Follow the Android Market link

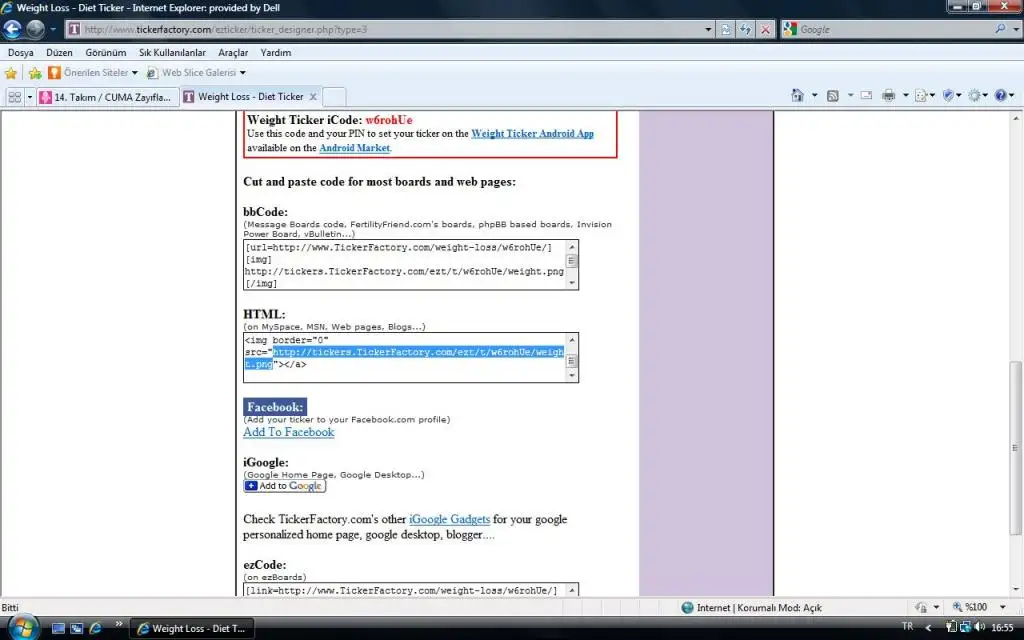pyautogui.click(x=355, y=148)
